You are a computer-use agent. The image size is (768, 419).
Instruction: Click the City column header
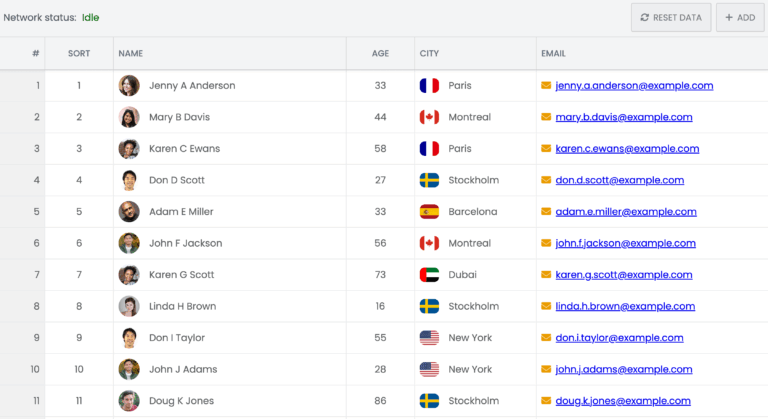[x=430, y=54]
